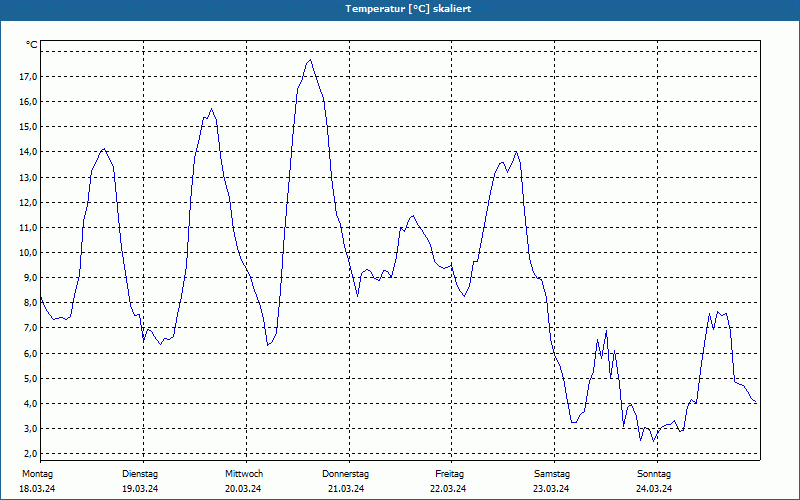Click the Freitag day label
Viewport: 800px width, 500px height.
click(x=449, y=474)
